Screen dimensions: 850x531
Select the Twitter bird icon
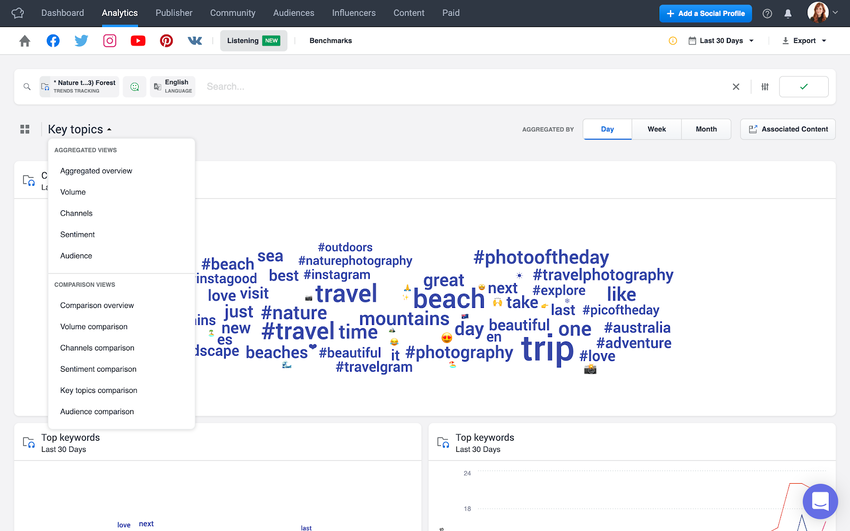pos(81,41)
